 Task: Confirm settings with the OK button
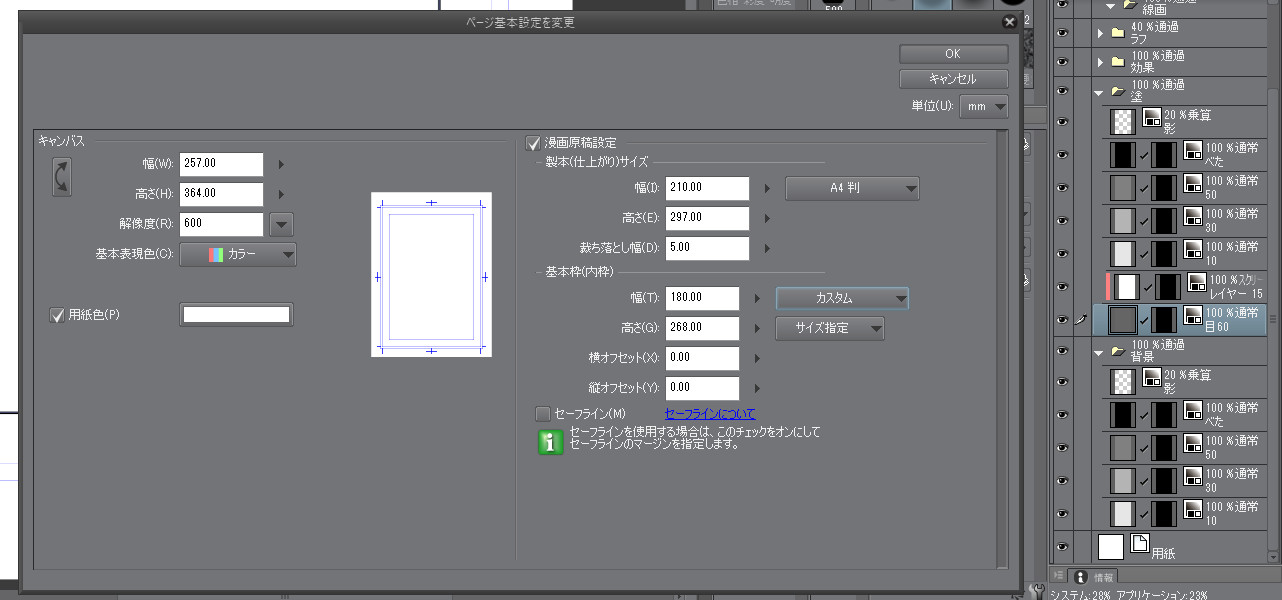click(953, 54)
